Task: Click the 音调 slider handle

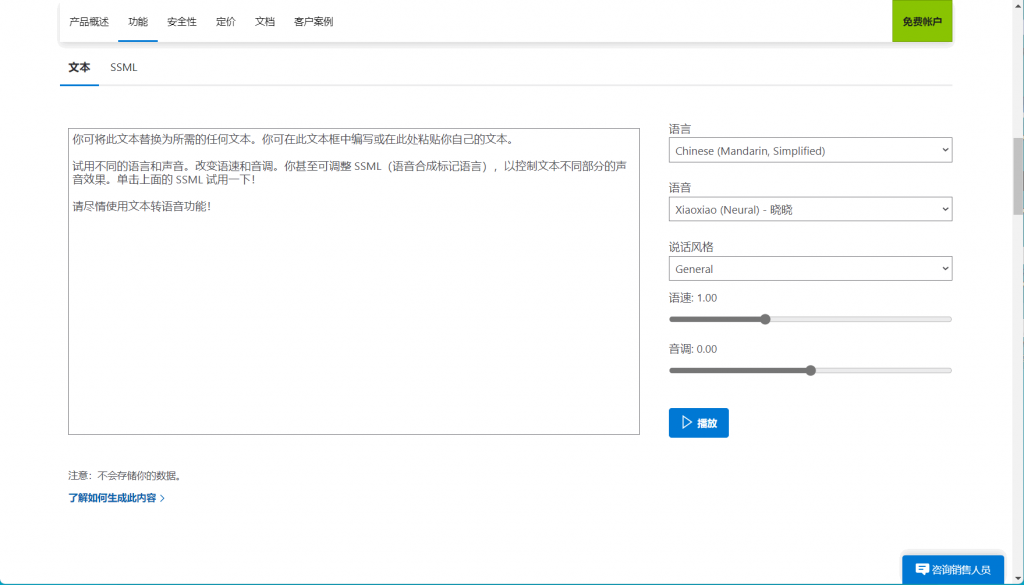Action: [810, 370]
